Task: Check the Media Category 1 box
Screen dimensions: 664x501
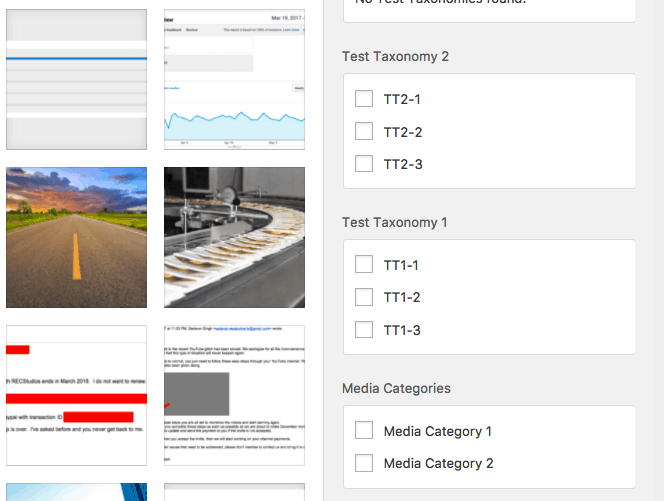Action: [x=364, y=430]
